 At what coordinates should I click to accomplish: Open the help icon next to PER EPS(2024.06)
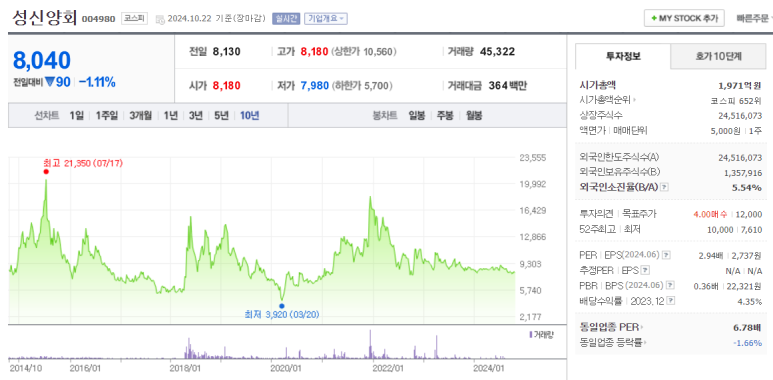tap(666, 255)
